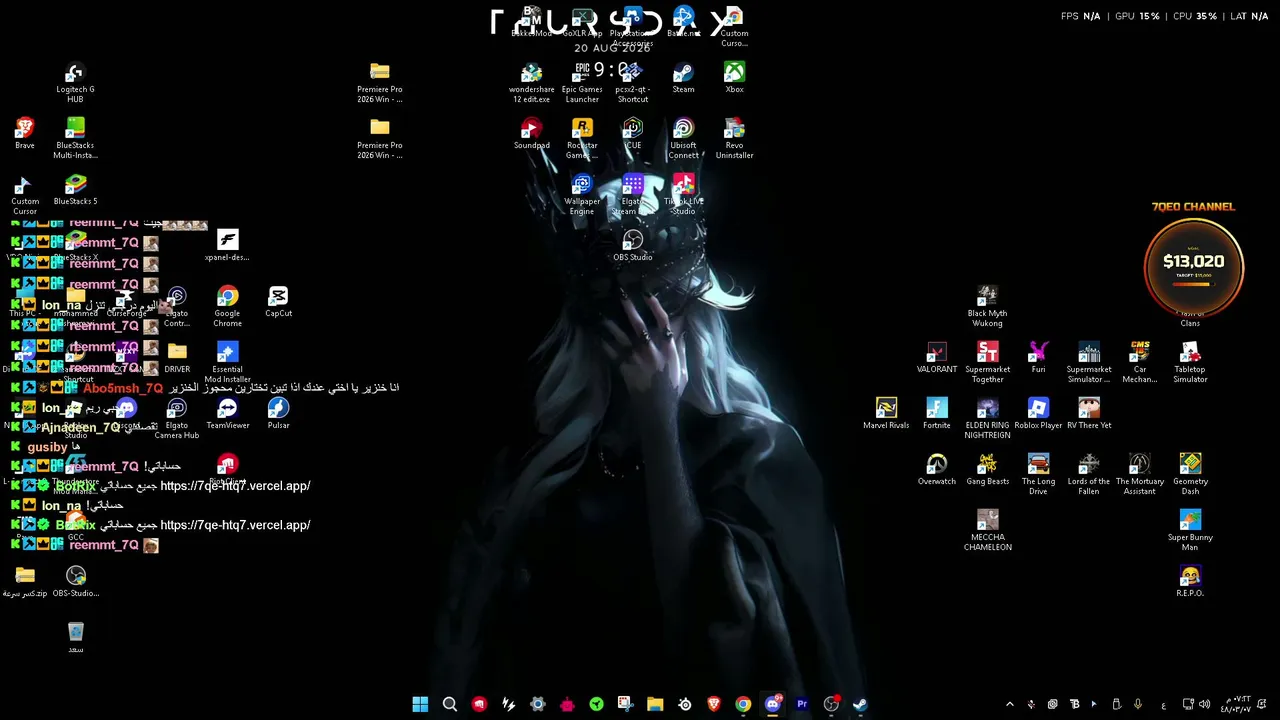This screenshot has width=1280, height=720.
Task: Open the Furi game shortcut
Action: tap(1038, 357)
